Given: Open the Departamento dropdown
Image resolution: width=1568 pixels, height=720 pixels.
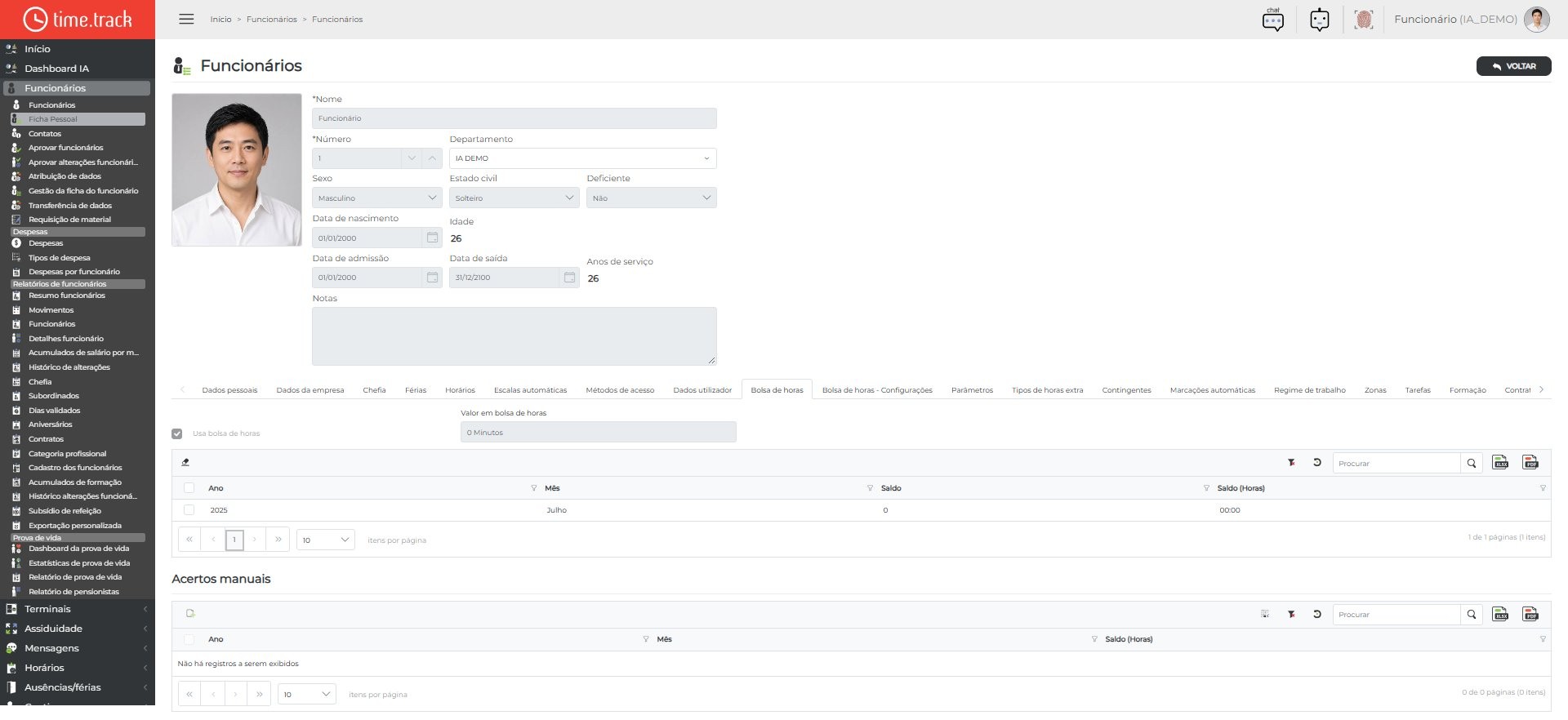Looking at the screenshot, I should point(582,158).
